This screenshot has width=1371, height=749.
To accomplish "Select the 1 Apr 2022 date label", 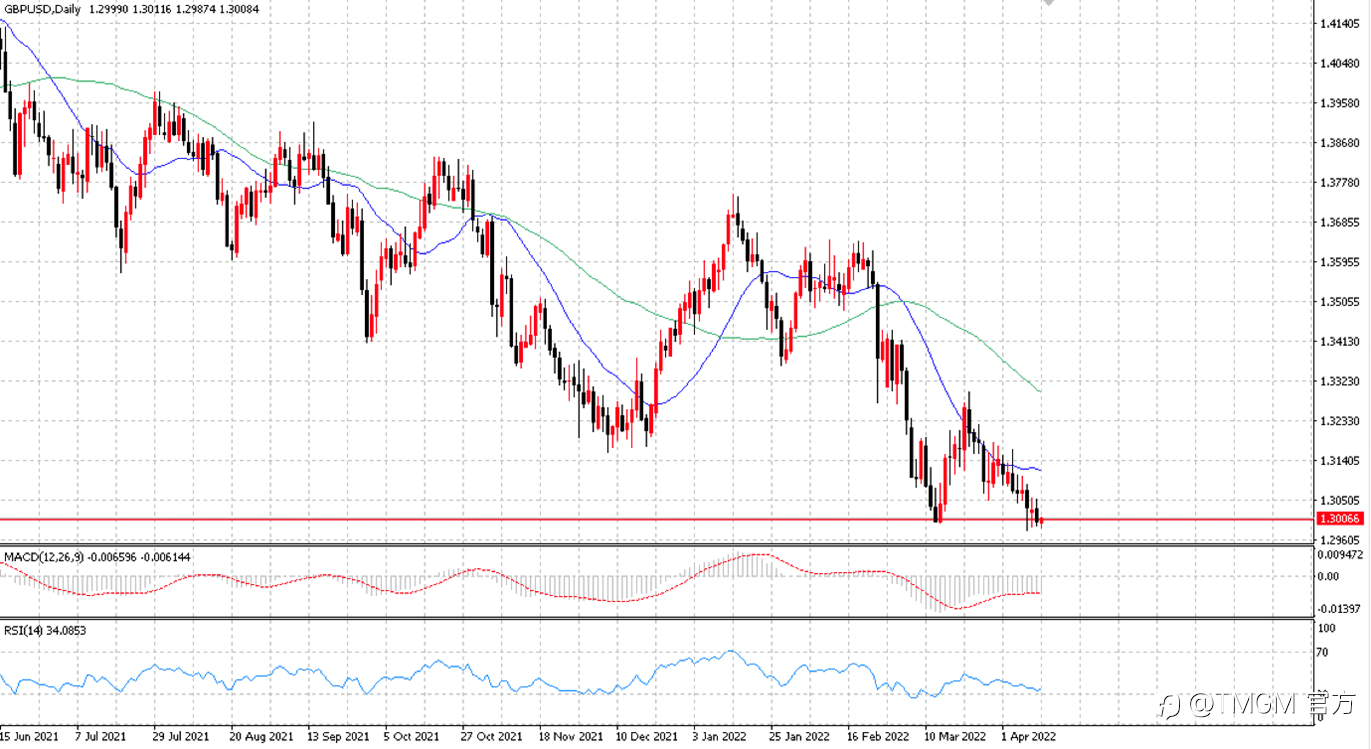I will tap(1027, 737).
